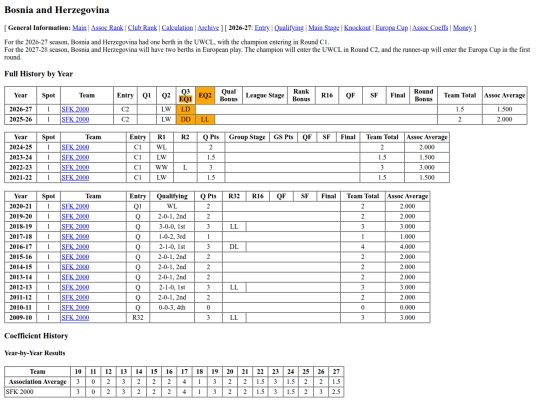The height and width of the screenshot is (405, 540).
Task: Click the League Stage column header
Action: click(265, 95)
